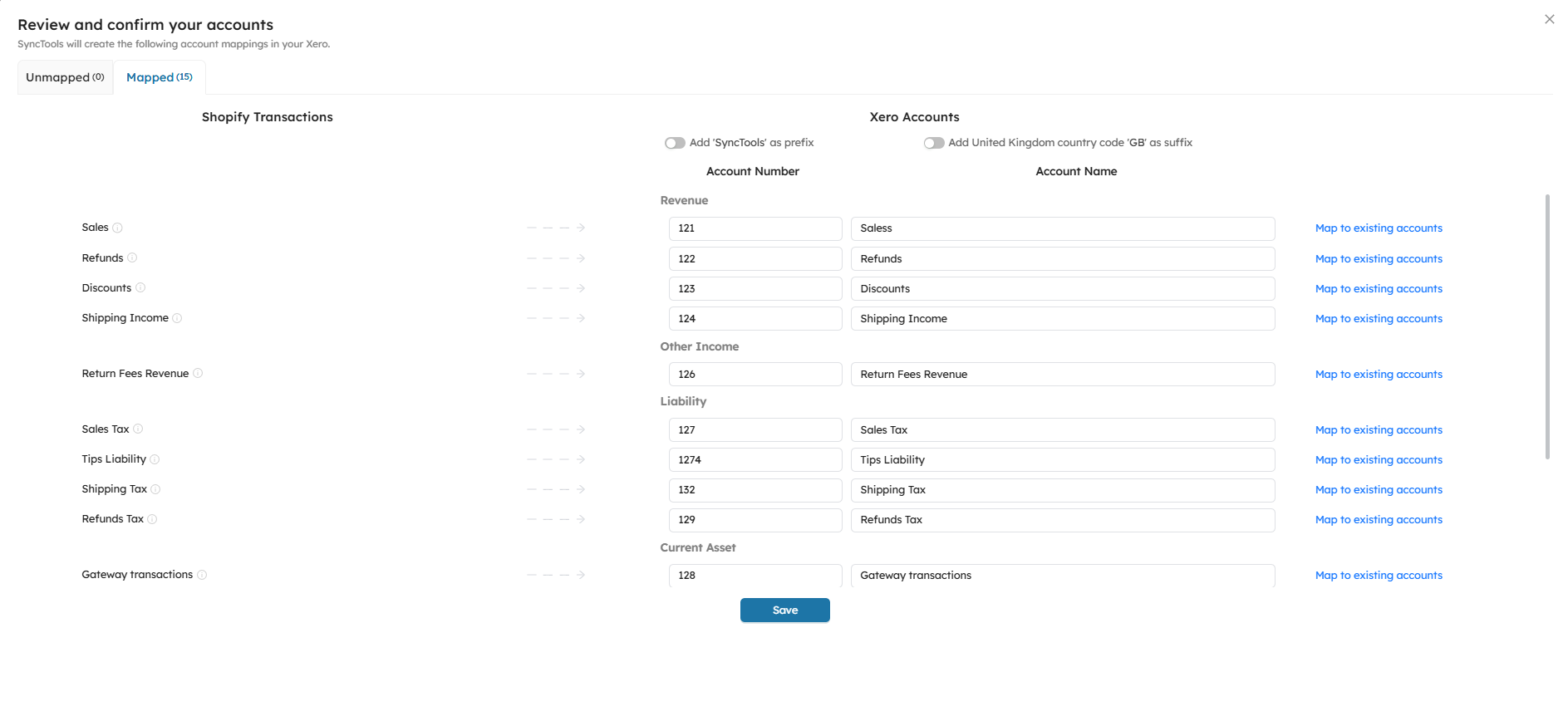1568x716 pixels.
Task: Click the Shipping Tax account name field
Action: coord(1063,489)
